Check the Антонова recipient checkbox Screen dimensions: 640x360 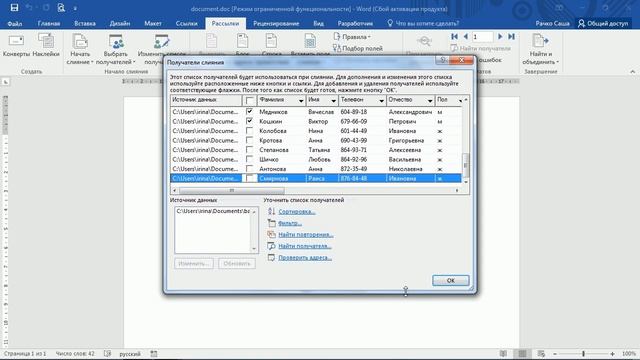pos(249,169)
